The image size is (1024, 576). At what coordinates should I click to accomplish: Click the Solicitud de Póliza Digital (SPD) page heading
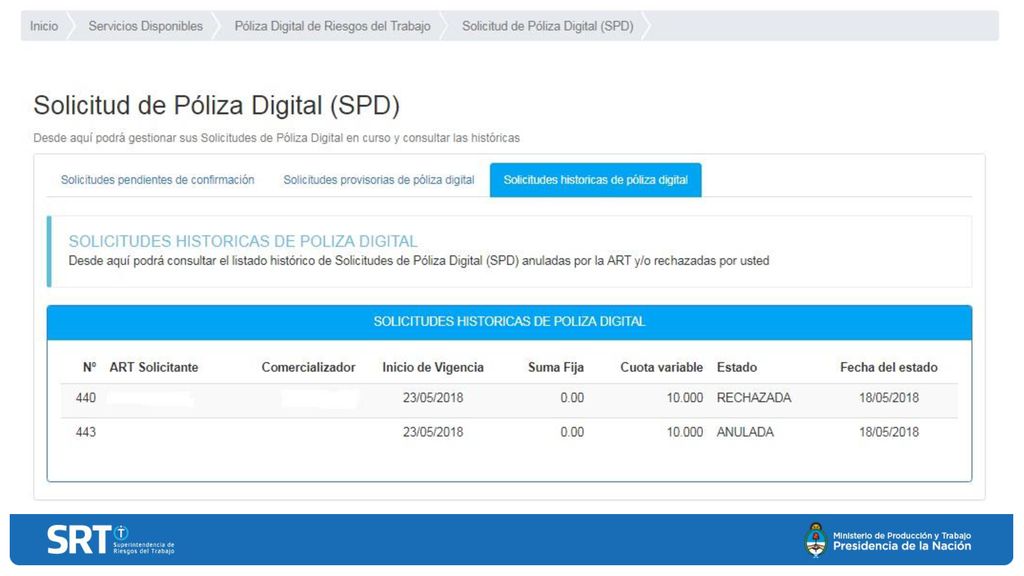click(x=216, y=106)
